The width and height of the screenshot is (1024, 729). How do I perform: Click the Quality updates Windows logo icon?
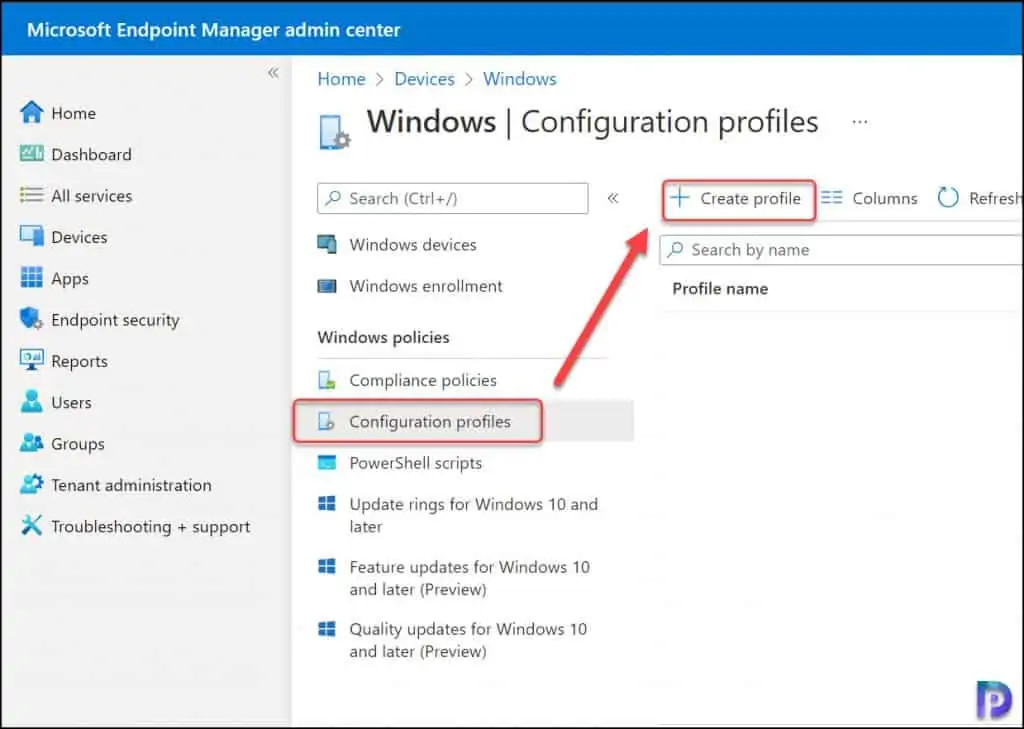click(x=327, y=628)
